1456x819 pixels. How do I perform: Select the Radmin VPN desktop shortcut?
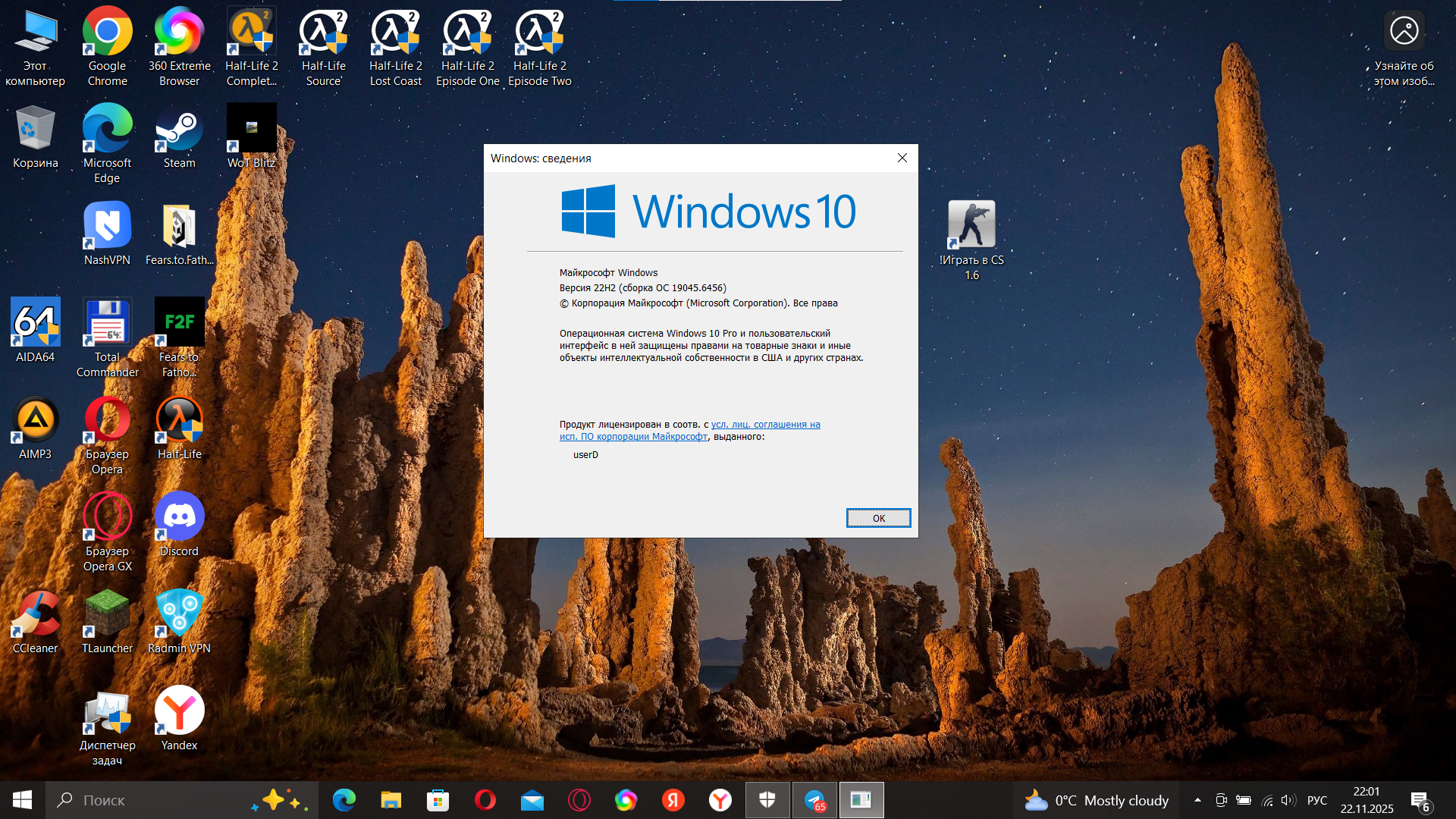tap(179, 622)
